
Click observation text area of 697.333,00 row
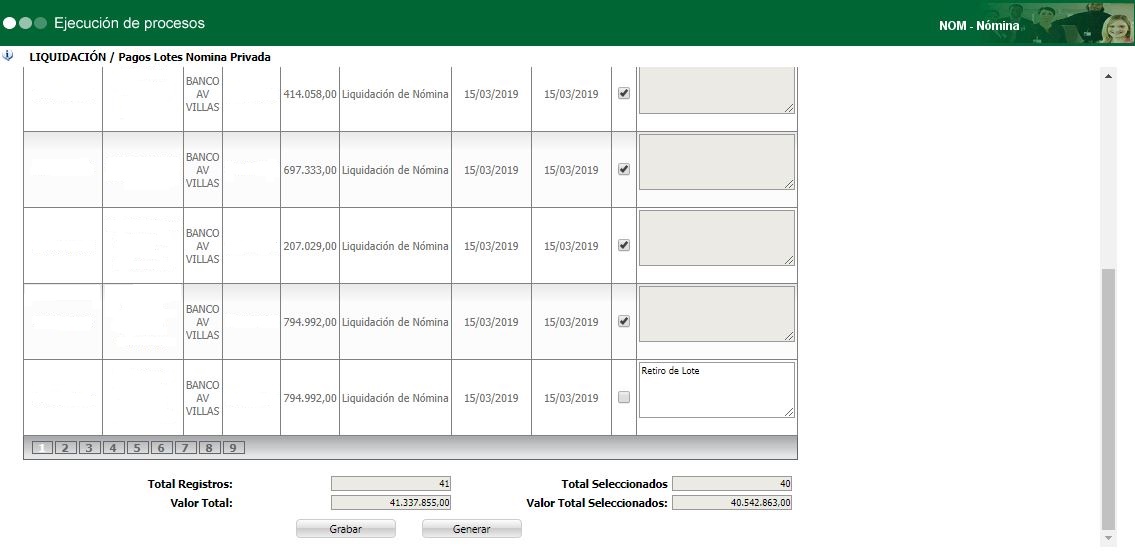click(x=717, y=162)
